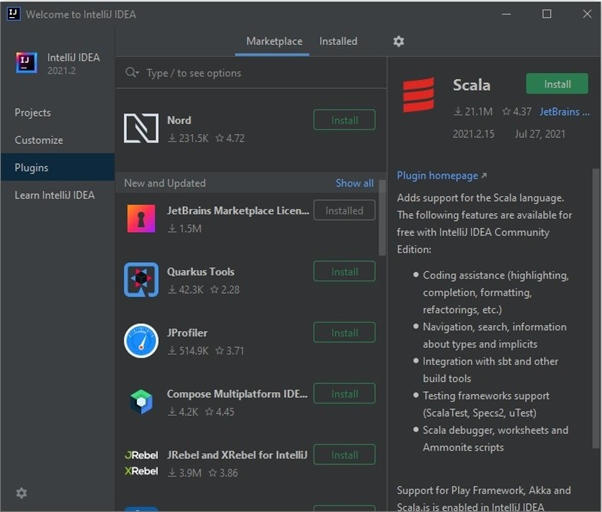Select the Quarkus Tools plugin title

point(200,271)
